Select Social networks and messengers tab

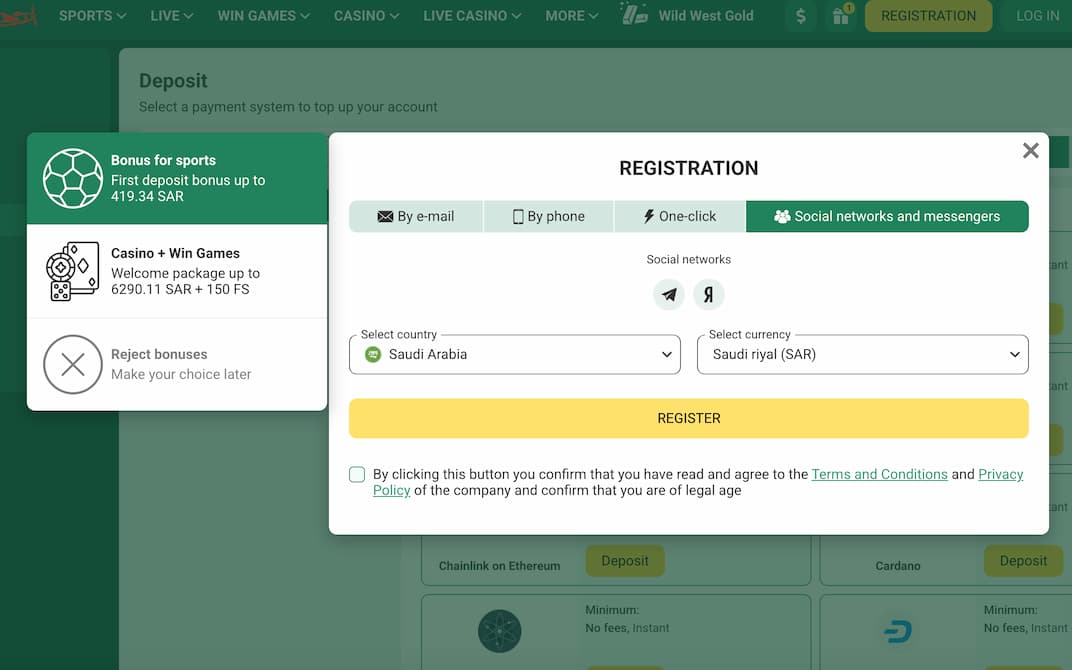[887, 217]
